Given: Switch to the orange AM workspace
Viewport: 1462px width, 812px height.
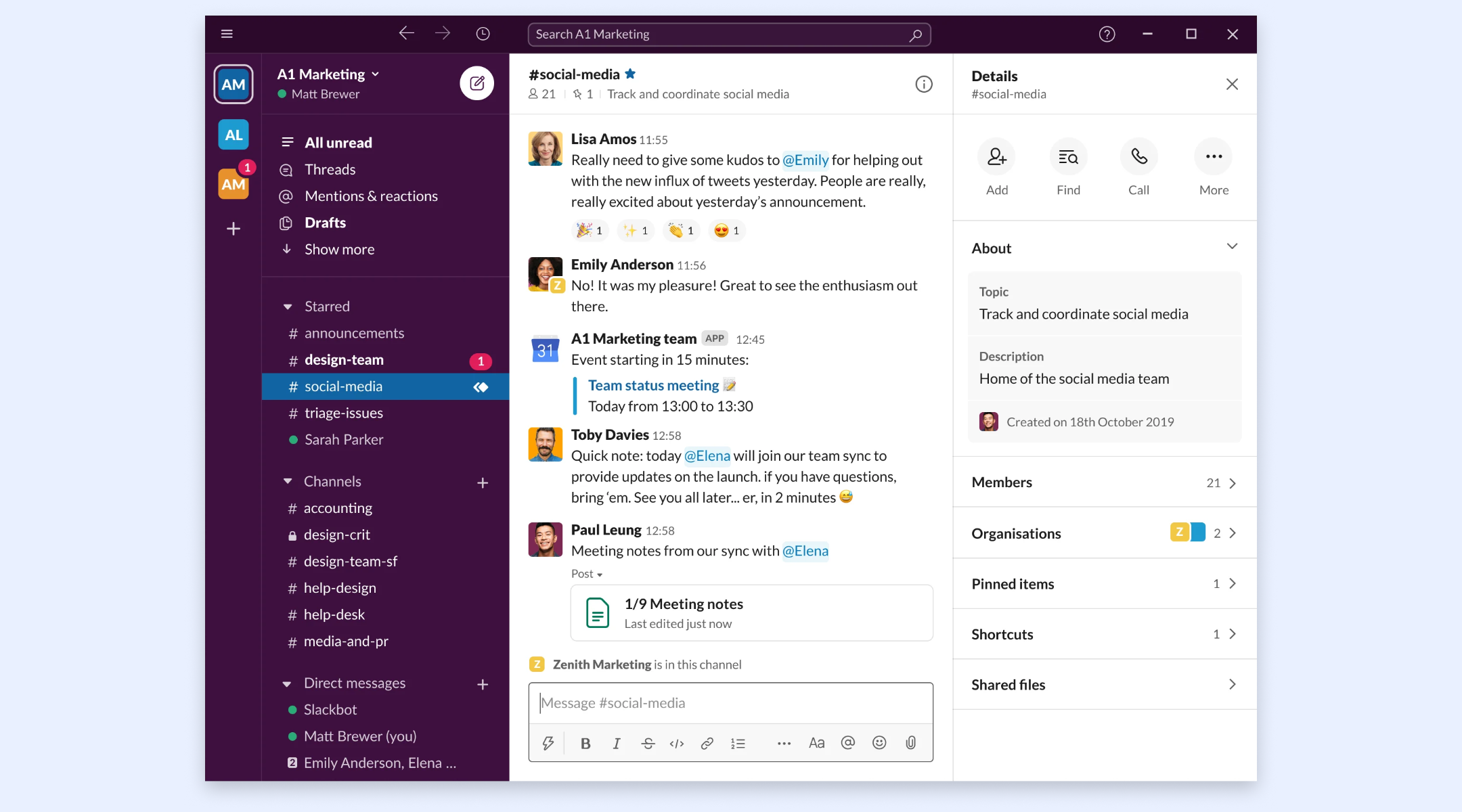Looking at the screenshot, I should pos(234,184).
